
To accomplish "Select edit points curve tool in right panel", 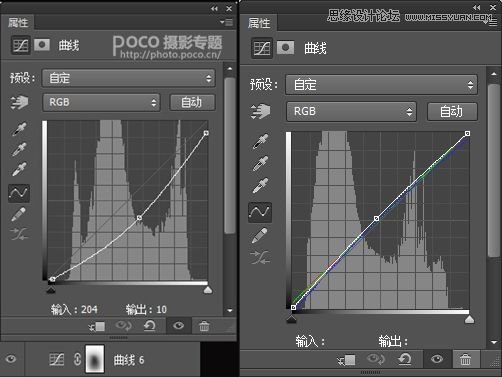I will [260, 212].
